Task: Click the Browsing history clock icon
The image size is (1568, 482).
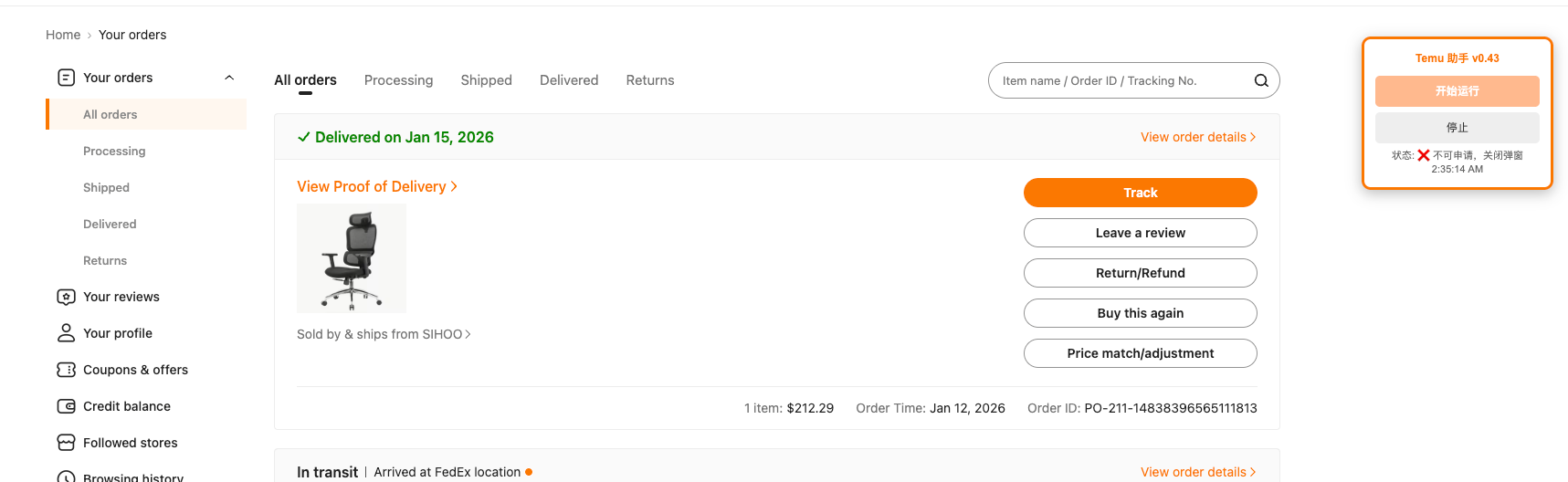Action: click(x=66, y=477)
